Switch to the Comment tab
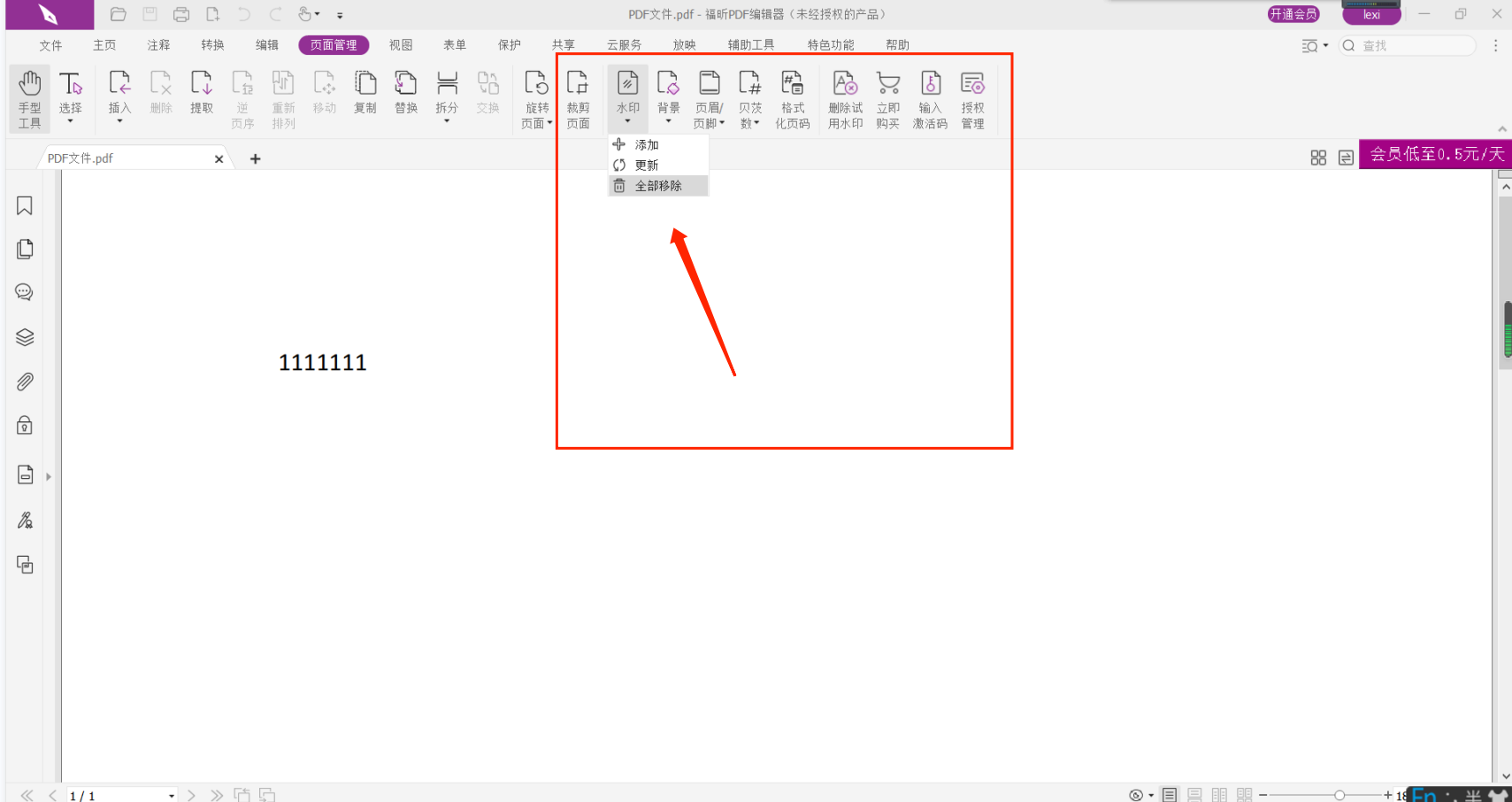The image size is (1512, 802). click(158, 45)
